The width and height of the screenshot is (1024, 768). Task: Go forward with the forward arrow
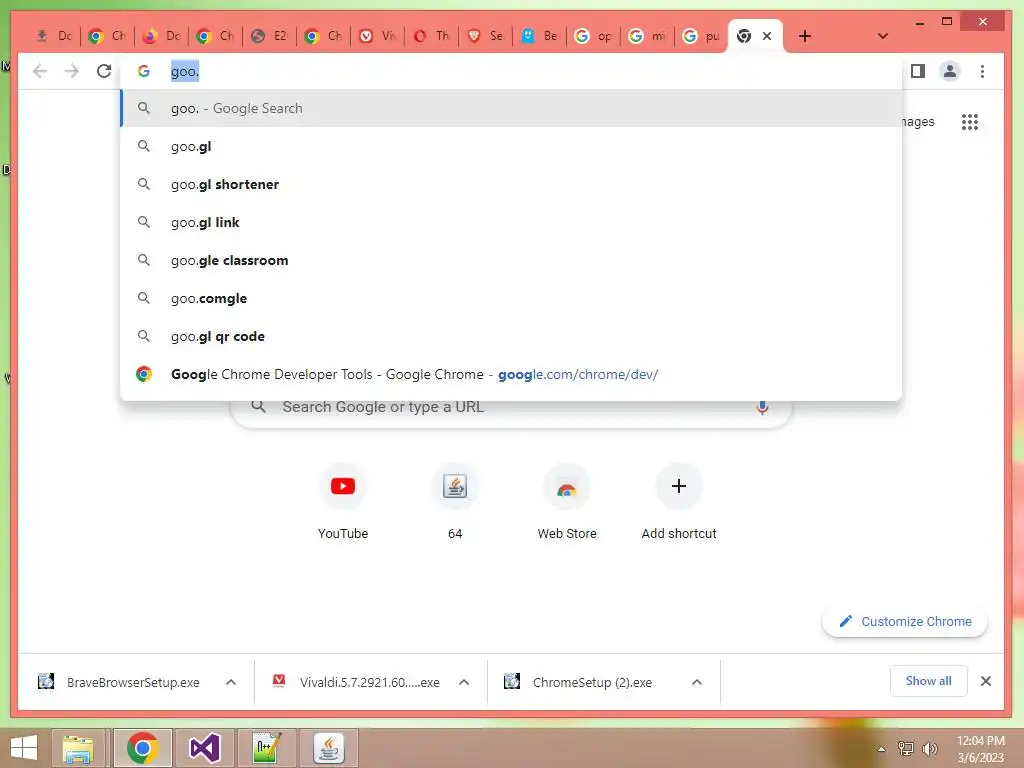coord(72,71)
